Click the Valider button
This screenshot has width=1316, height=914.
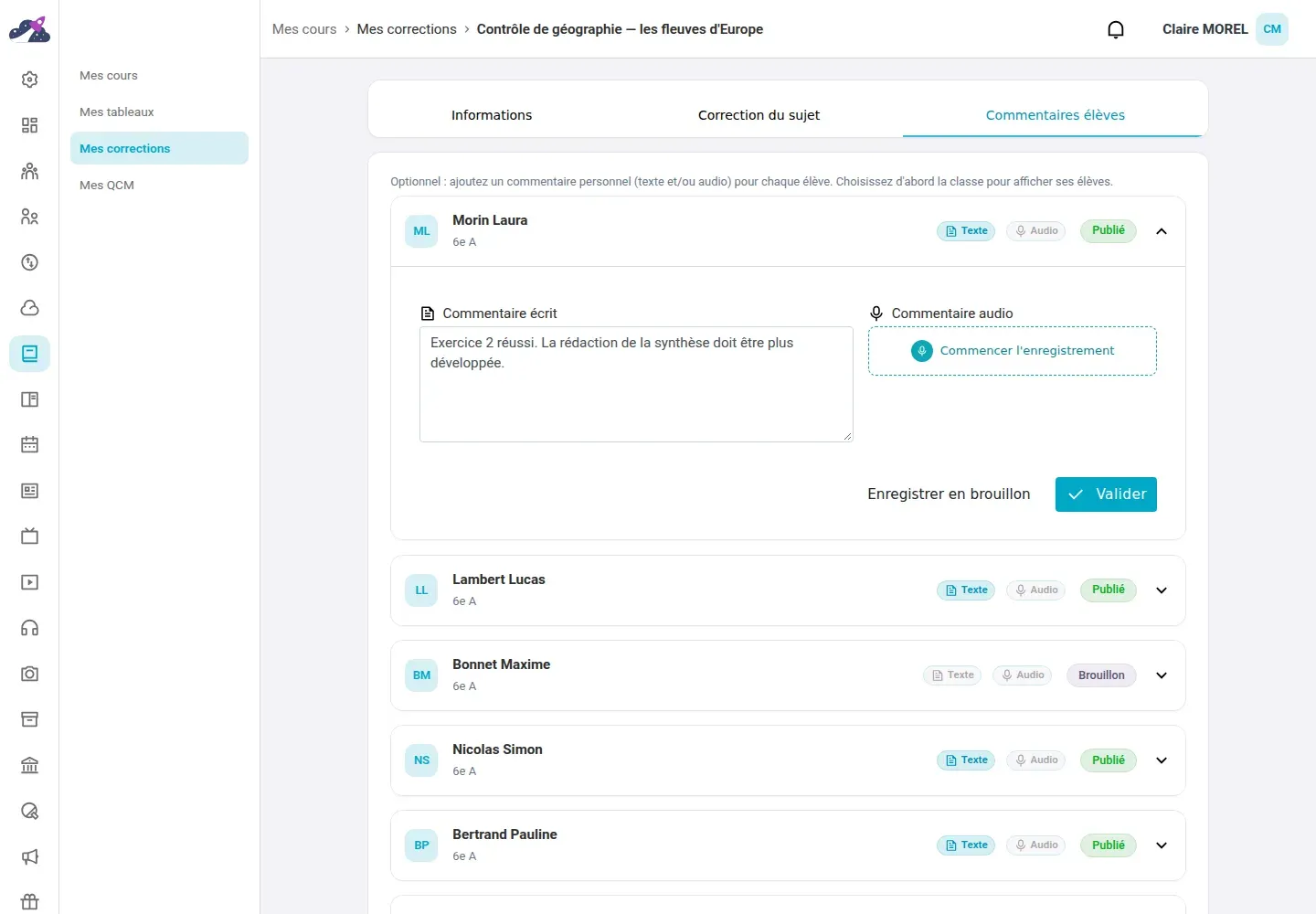click(x=1106, y=494)
